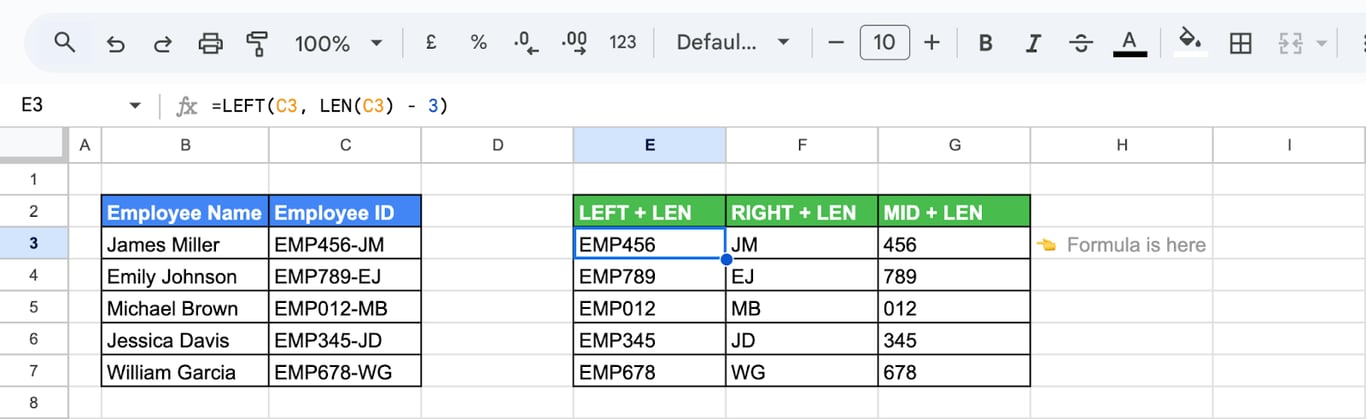The width and height of the screenshot is (1366, 419).
Task: Select column A header
Action: pyautogui.click(x=84, y=145)
